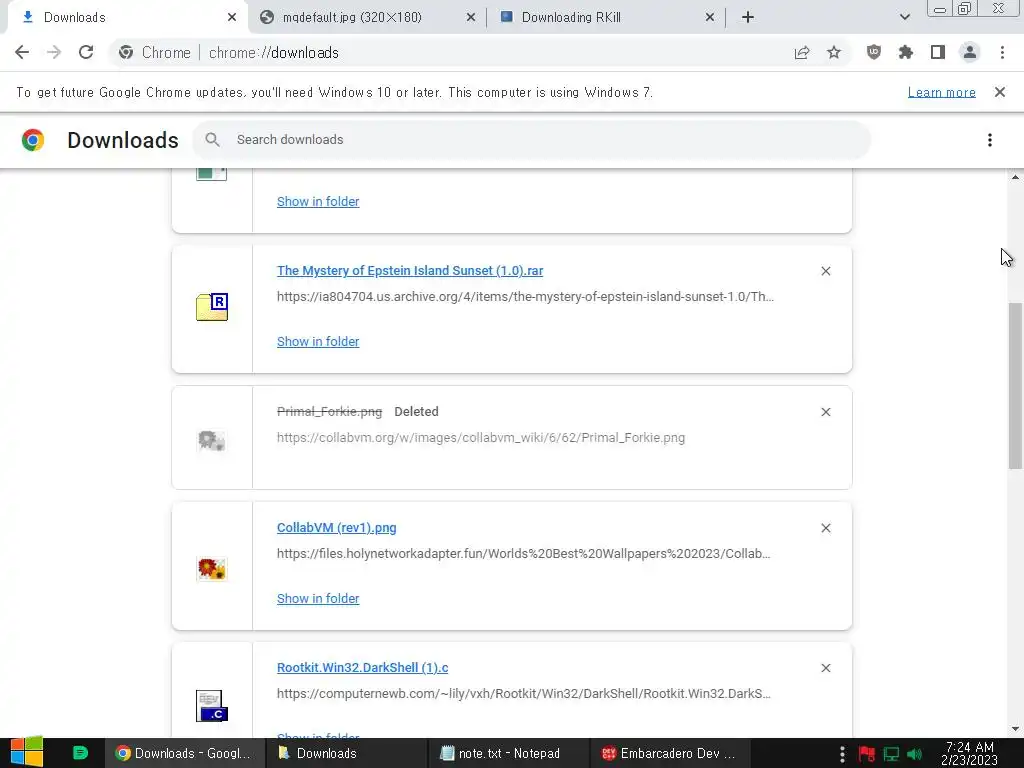
Task: Click the scrollbar up arrow
Action: 1015,177
